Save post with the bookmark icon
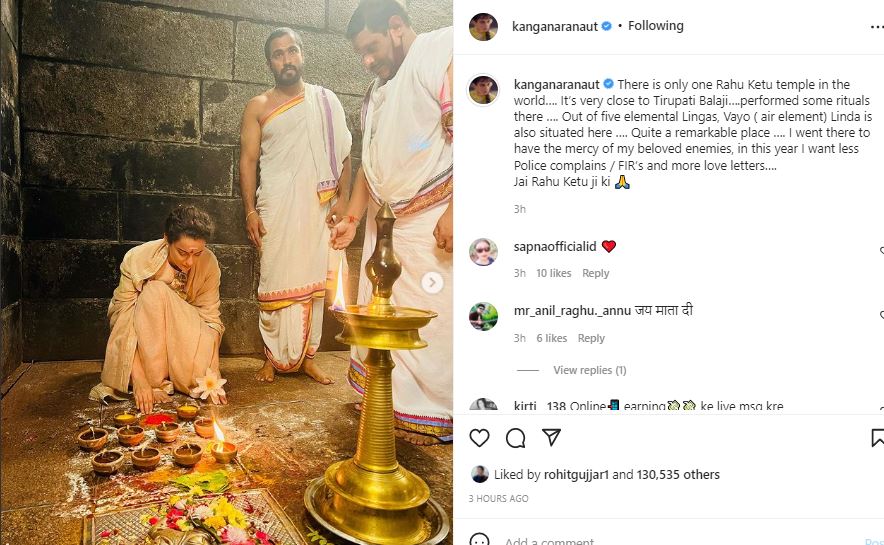The image size is (884, 545). tap(877, 438)
